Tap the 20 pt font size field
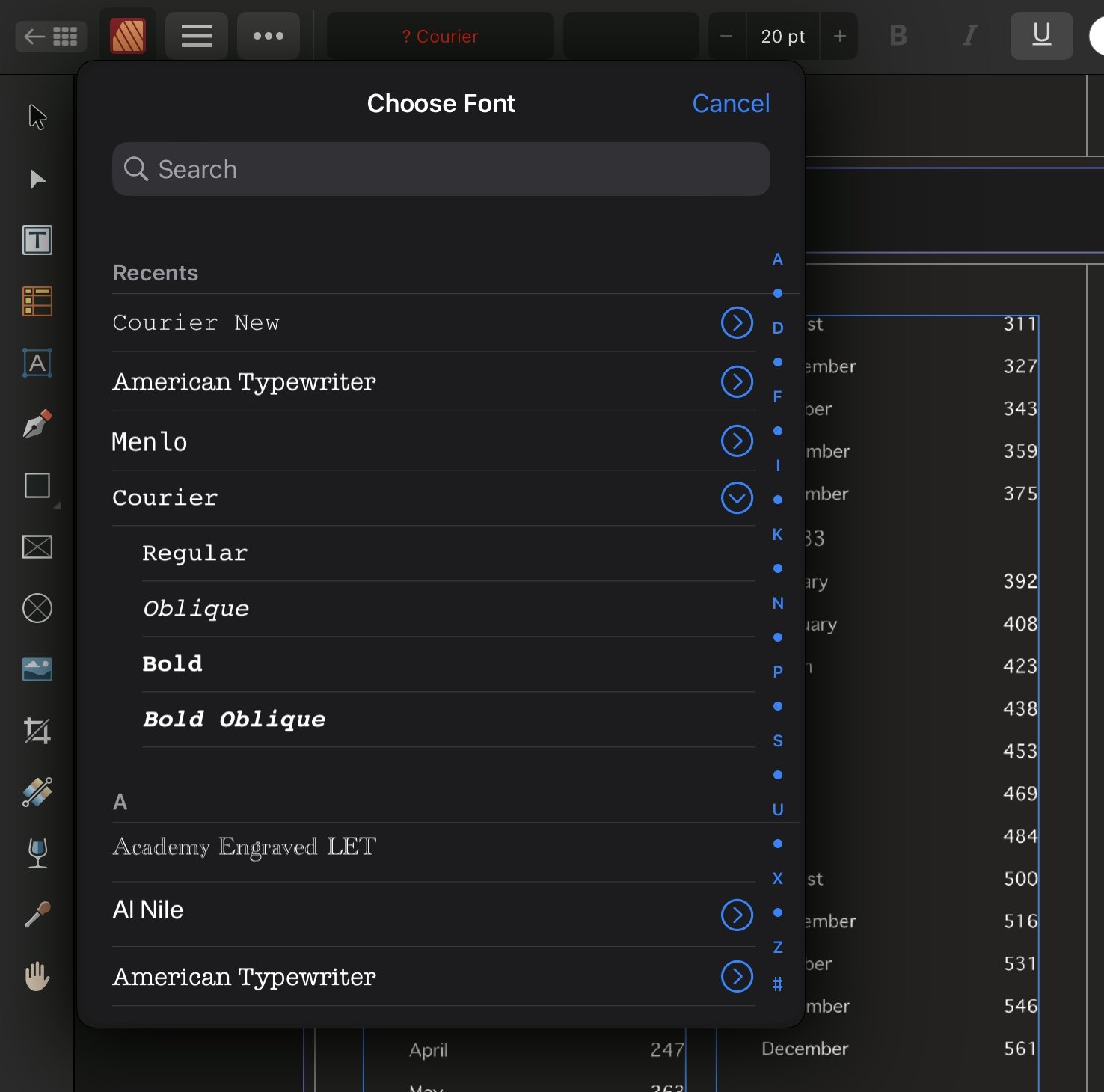This screenshot has height=1092, width=1104. (x=783, y=36)
